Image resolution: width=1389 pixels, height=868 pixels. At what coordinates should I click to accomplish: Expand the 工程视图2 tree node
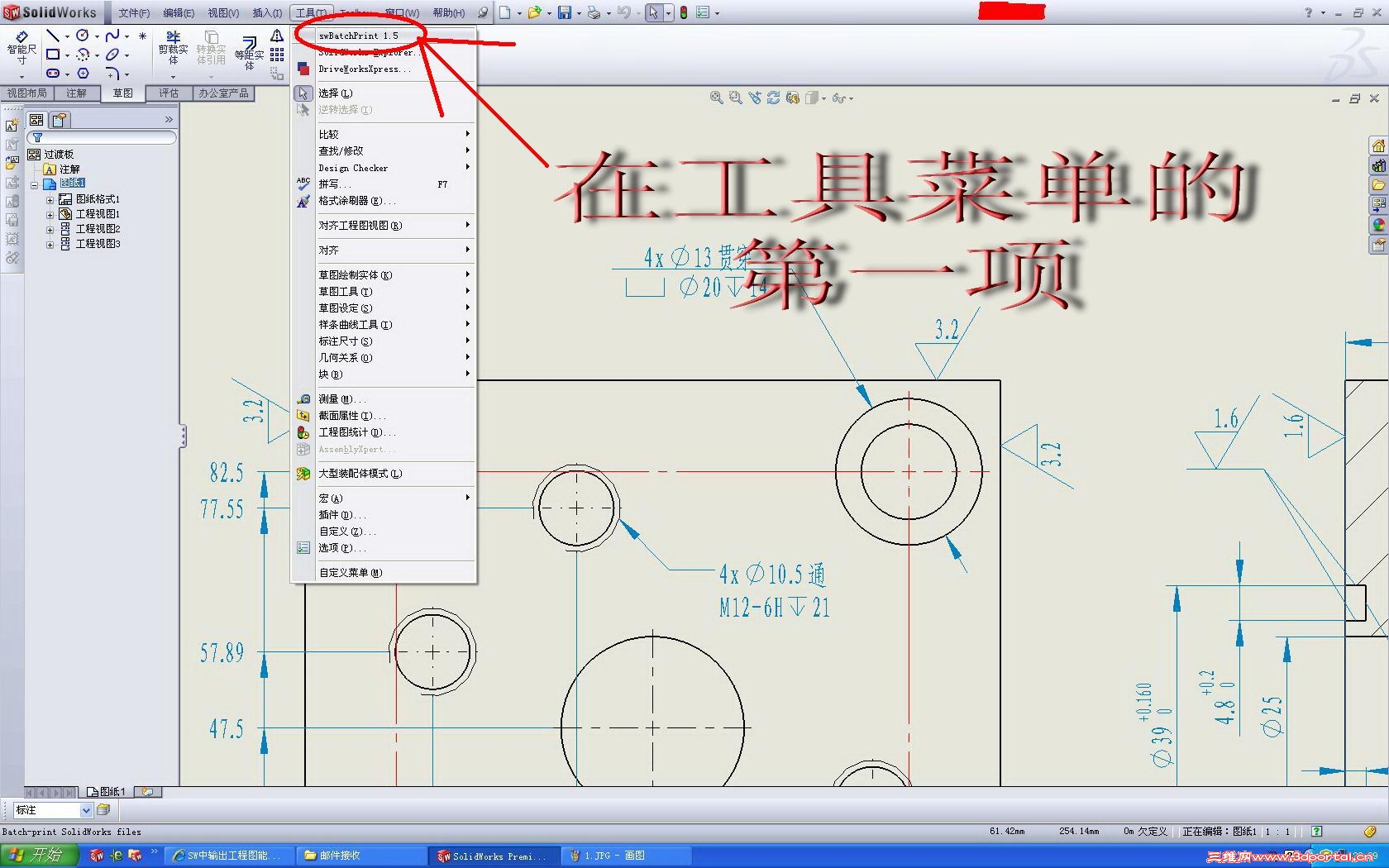pyautogui.click(x=50, y=230)
